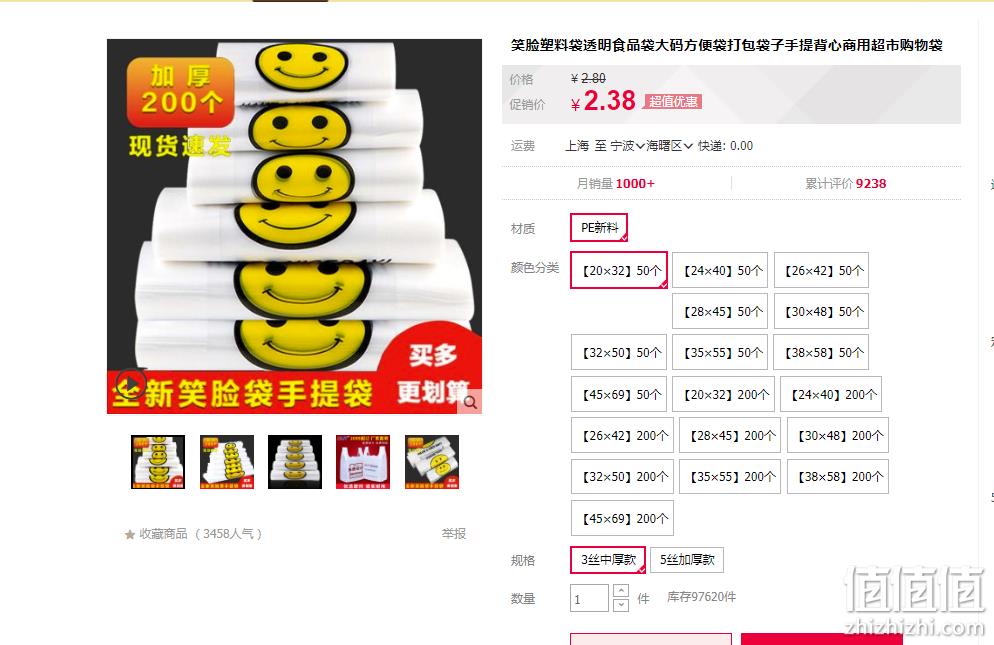
Task: Show the red-and-white bag thumbnail
Action: pyautogui.click(x=363, y=462)
